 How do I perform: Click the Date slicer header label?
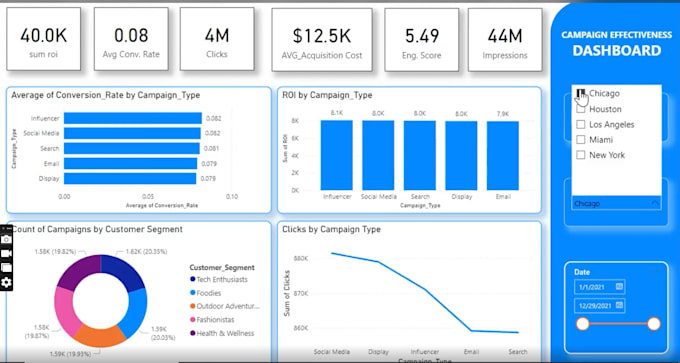click(x=582, y=272)
